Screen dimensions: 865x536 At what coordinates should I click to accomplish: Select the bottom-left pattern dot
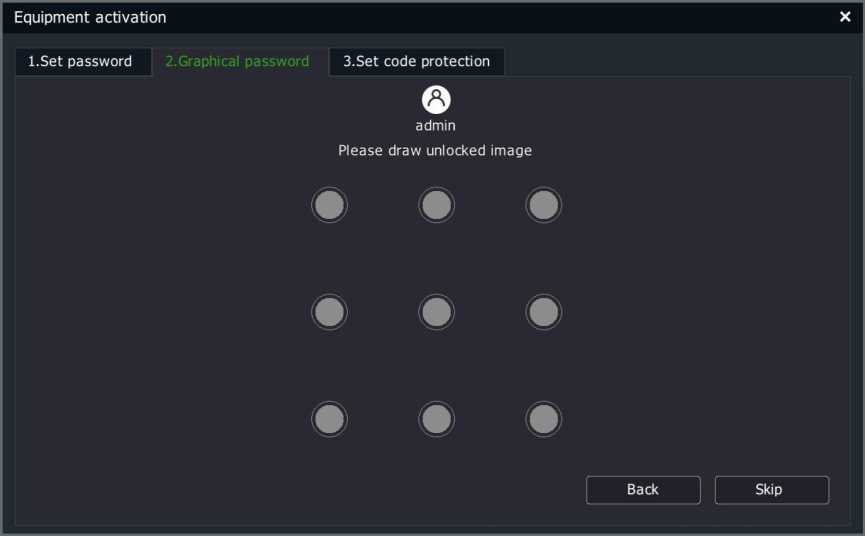[329, 419]
